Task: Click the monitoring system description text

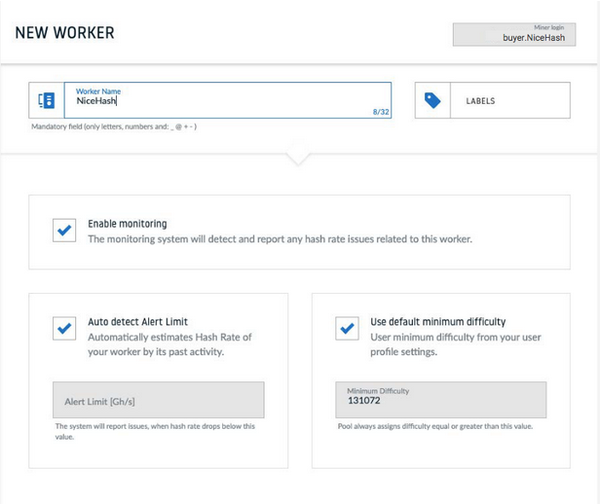Action: point(280,239)
